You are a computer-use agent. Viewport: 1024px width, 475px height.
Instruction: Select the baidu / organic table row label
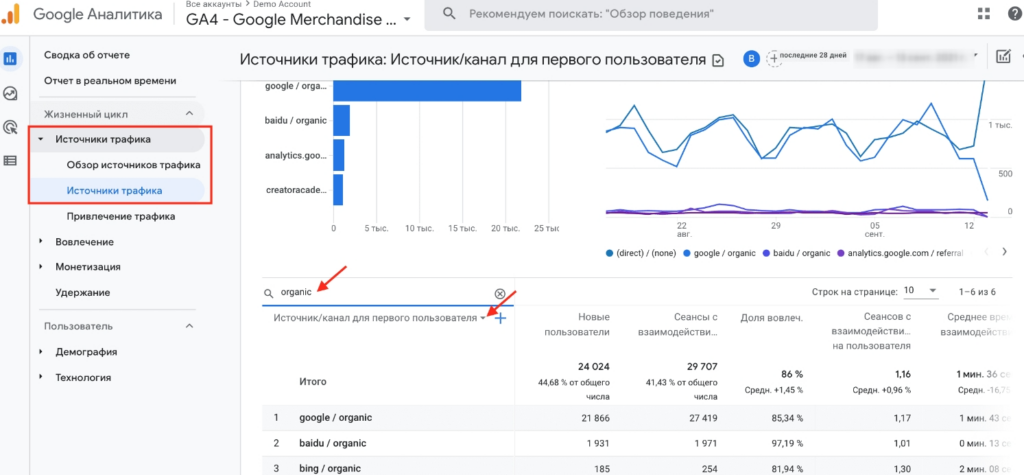click(332, 443)
